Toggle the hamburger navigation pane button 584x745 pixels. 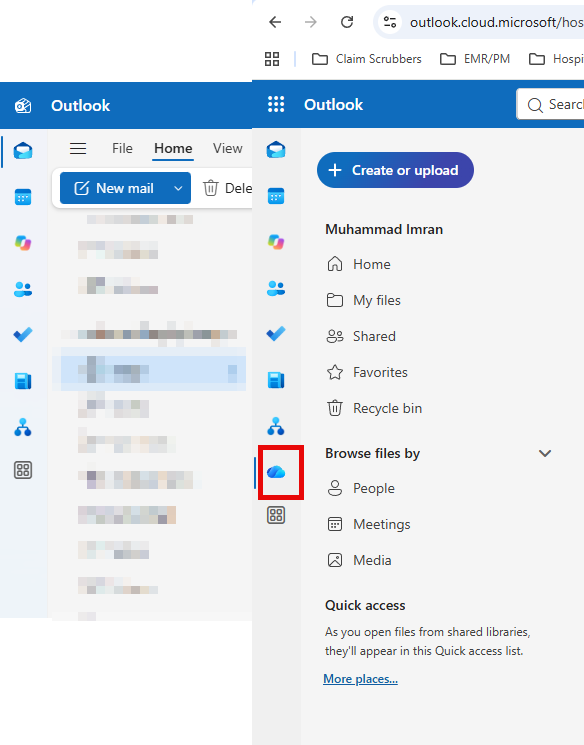coord(78,149)
